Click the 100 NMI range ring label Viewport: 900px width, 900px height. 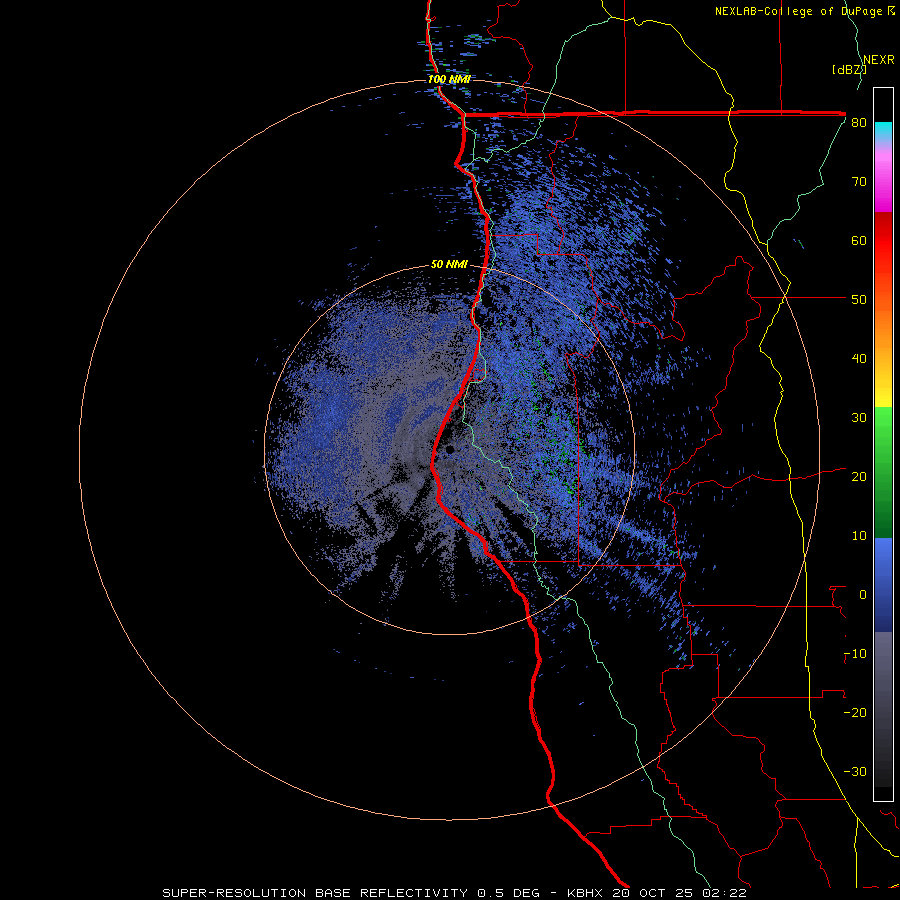tap(449, 79)
